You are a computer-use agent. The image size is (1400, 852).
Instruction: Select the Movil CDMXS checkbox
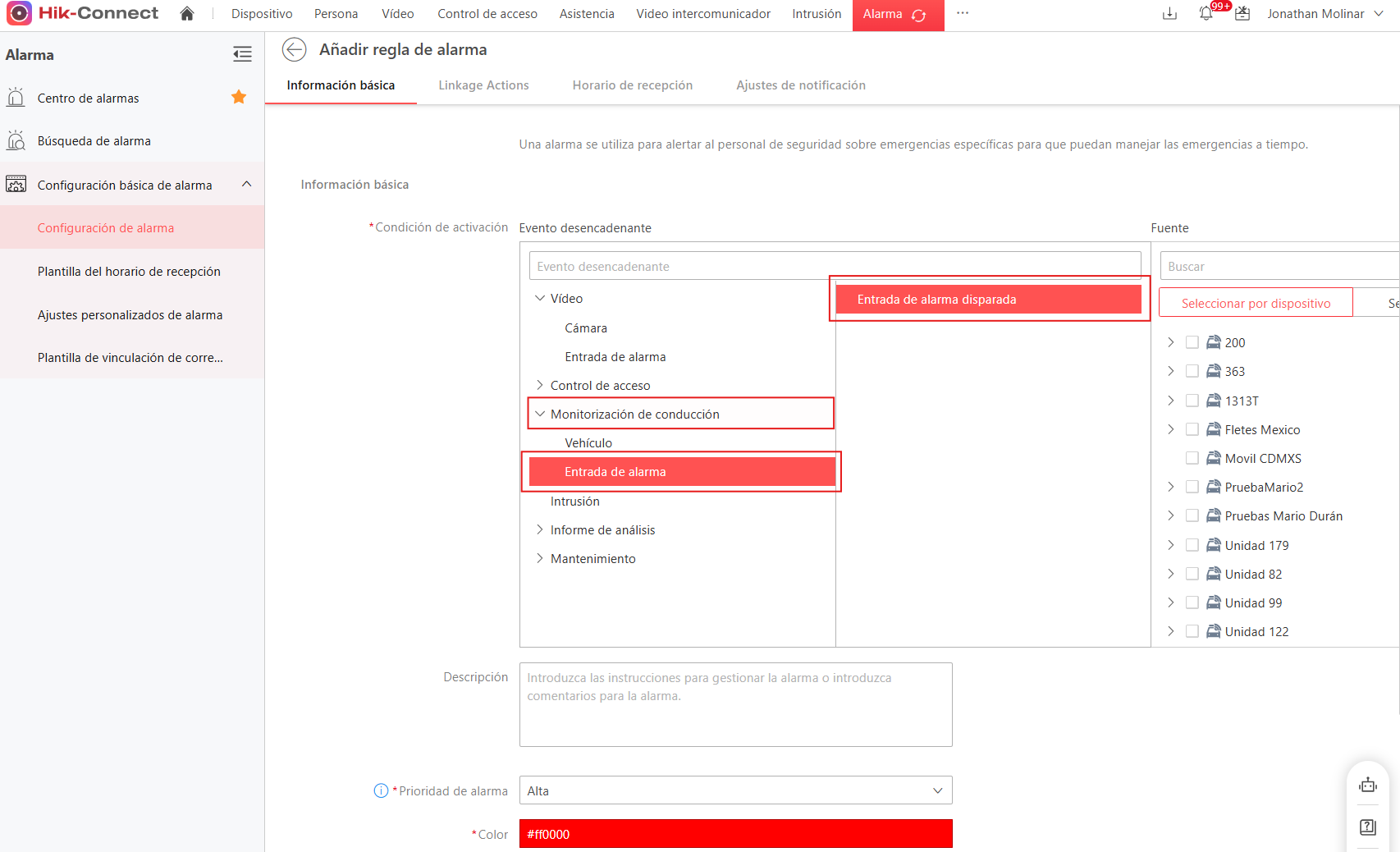tap(1192, 458)
